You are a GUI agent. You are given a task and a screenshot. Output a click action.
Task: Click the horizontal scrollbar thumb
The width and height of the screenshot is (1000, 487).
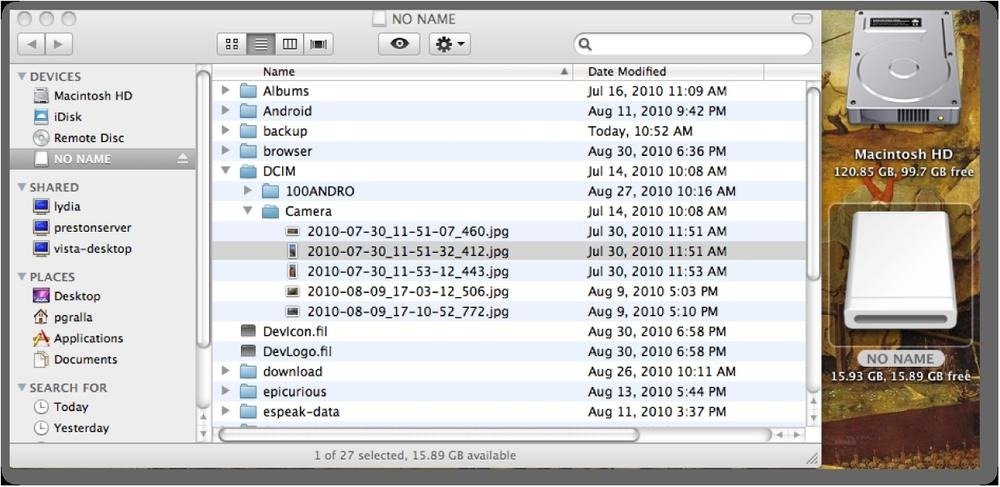429,435
